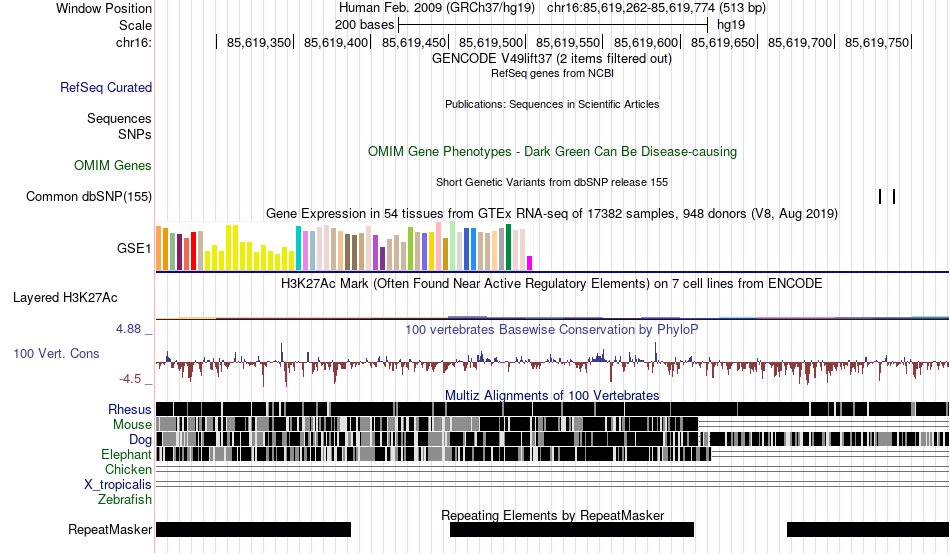Click the RepeatMasker track label
Viewport: 950px width, 553px height.
(x=110, y=529)
